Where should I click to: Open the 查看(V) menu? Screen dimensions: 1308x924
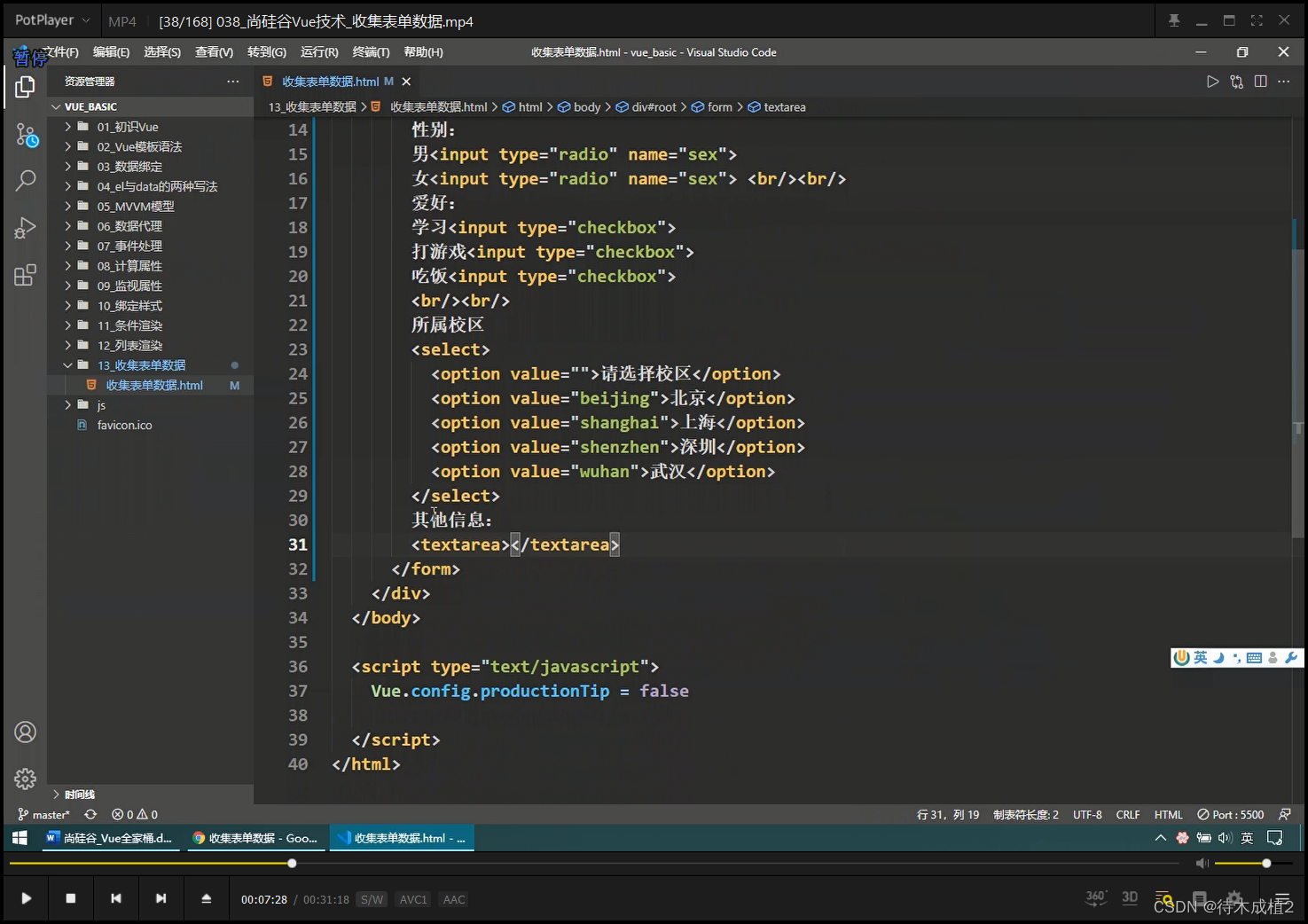(x=214, y=52)
